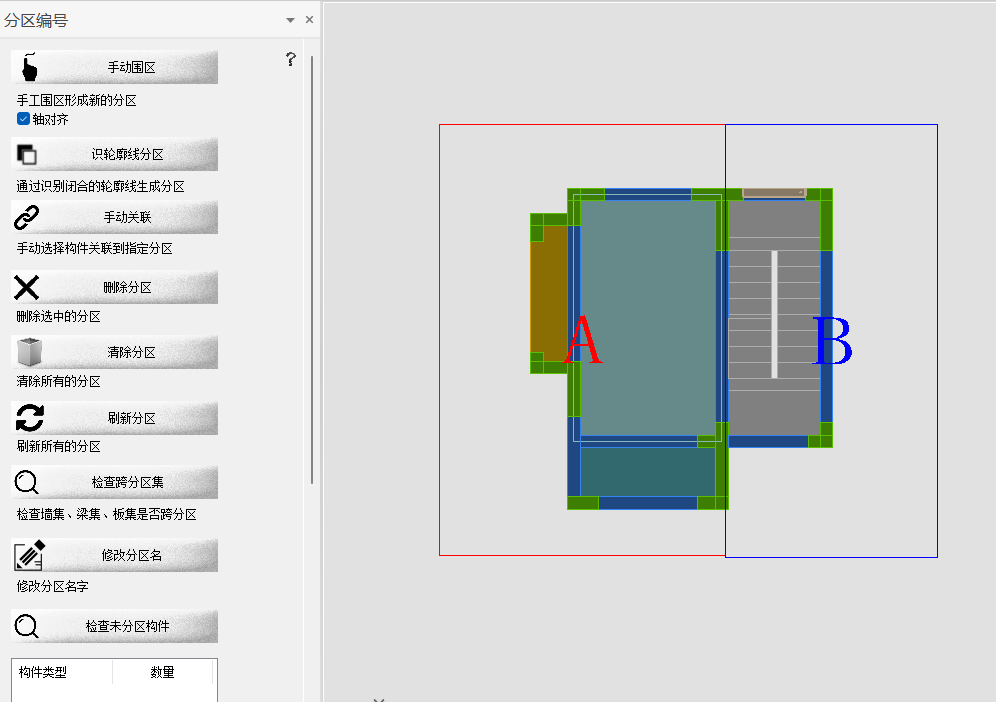Open the question mark help
Image resolution: width=996 pixels, height=702 pixels.
[291, 59]
